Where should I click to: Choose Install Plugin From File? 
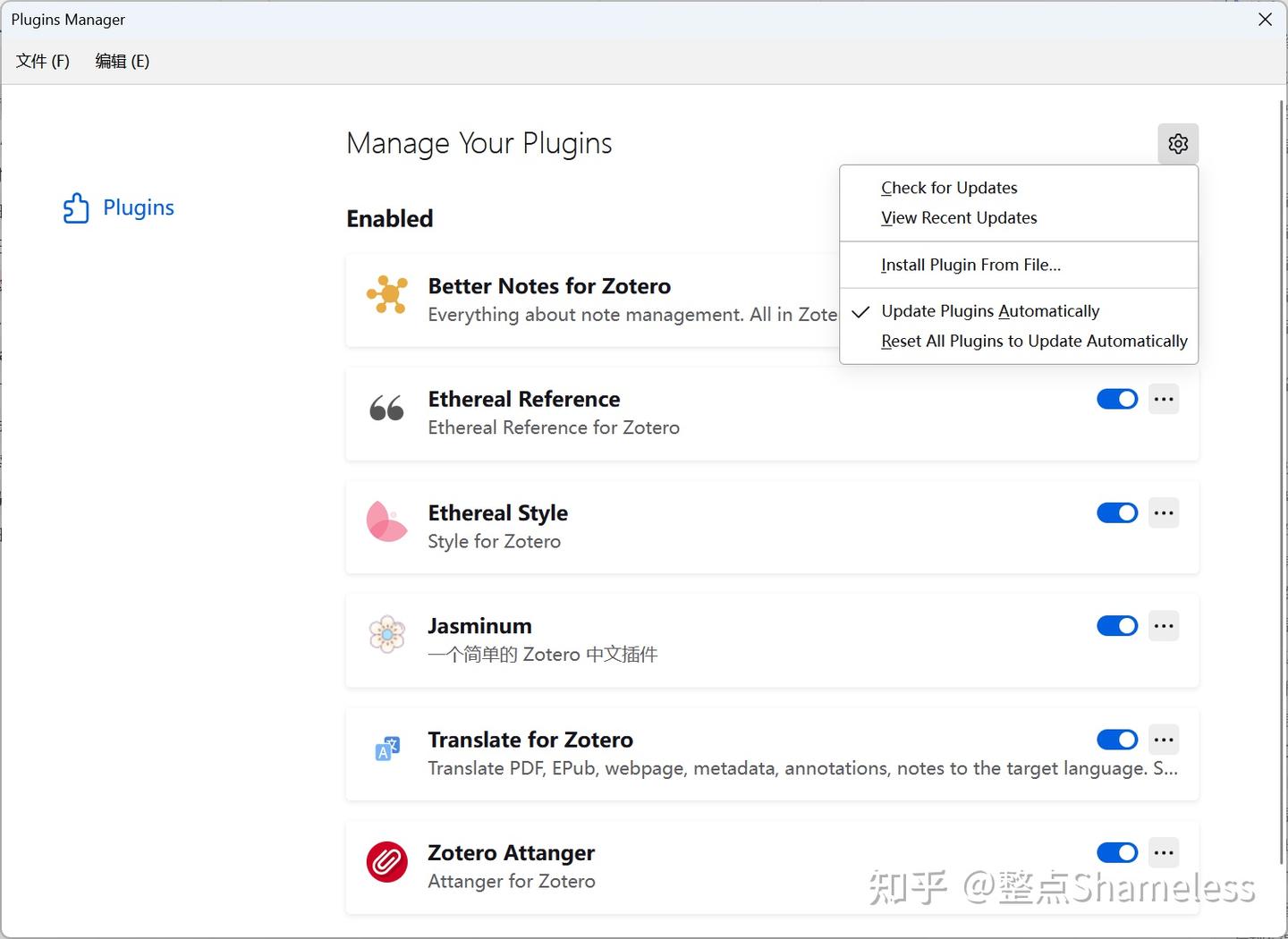970,265
